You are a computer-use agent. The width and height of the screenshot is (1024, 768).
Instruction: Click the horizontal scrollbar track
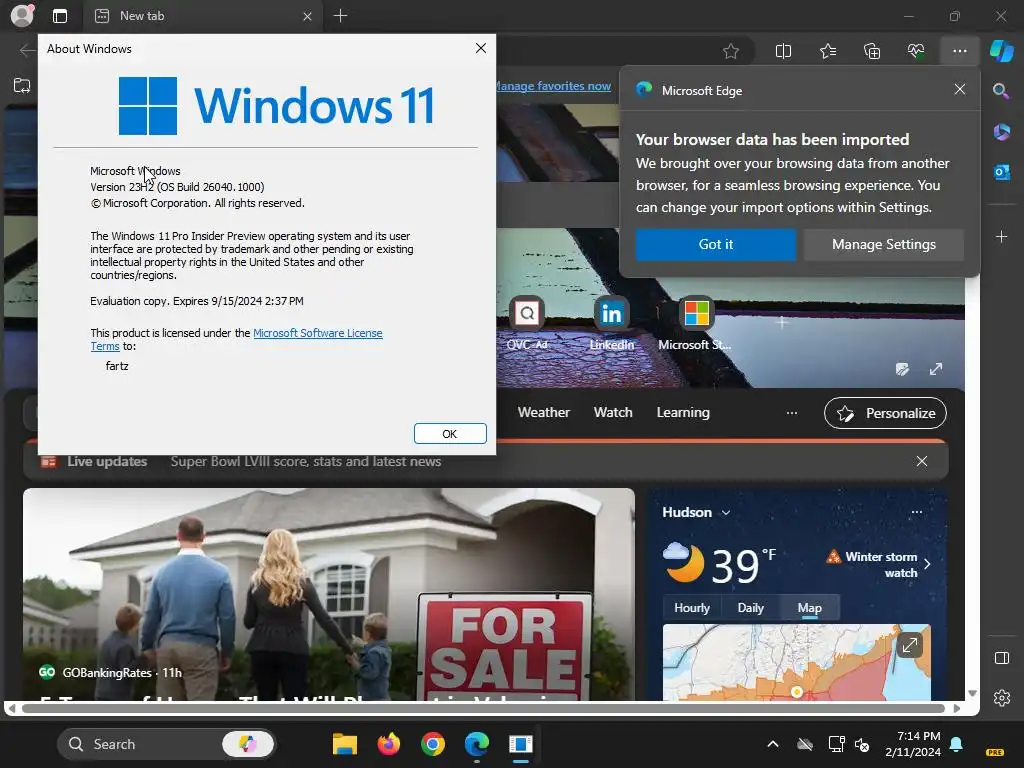[483, 708]
